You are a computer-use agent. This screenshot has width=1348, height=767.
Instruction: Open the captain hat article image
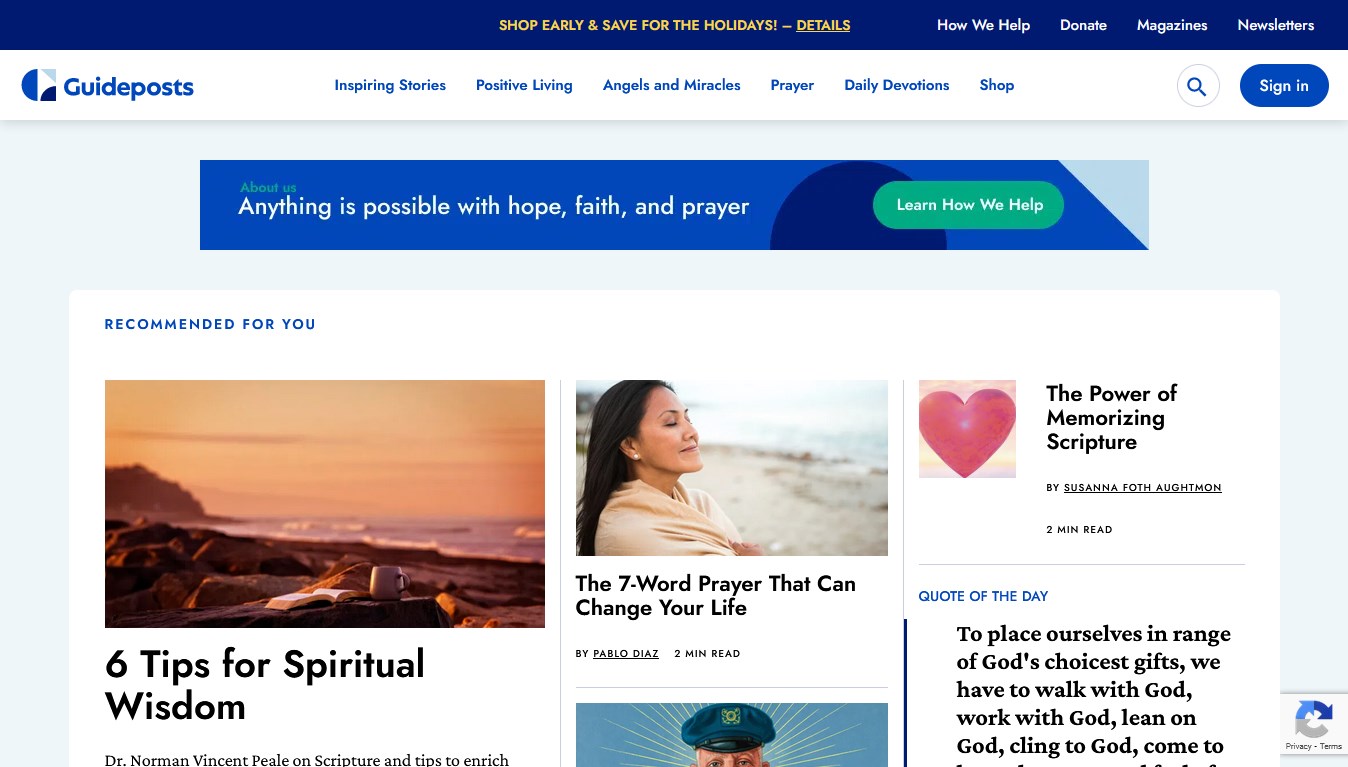click(x=732, y=735)
